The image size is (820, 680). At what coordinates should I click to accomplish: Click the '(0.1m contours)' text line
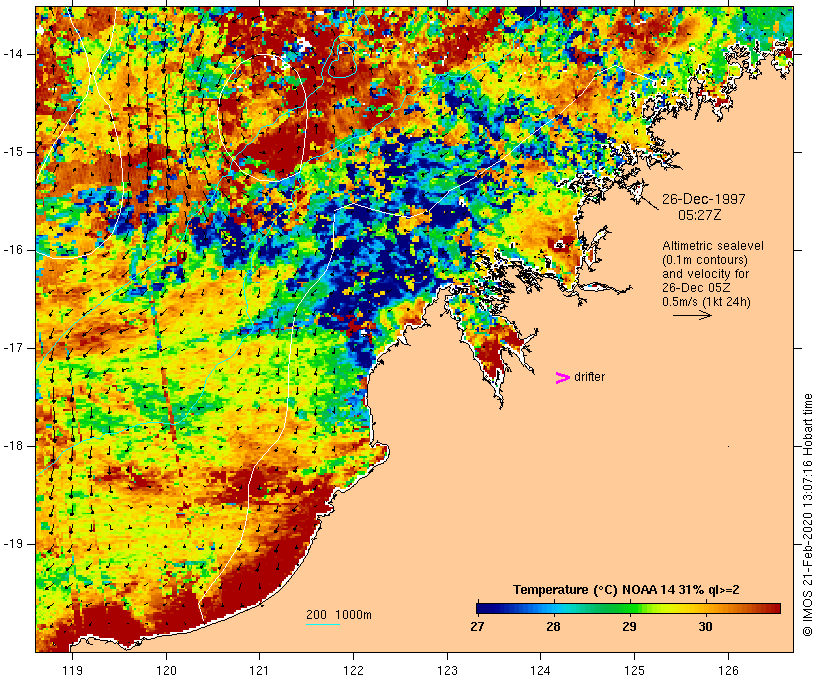point(705,260)
